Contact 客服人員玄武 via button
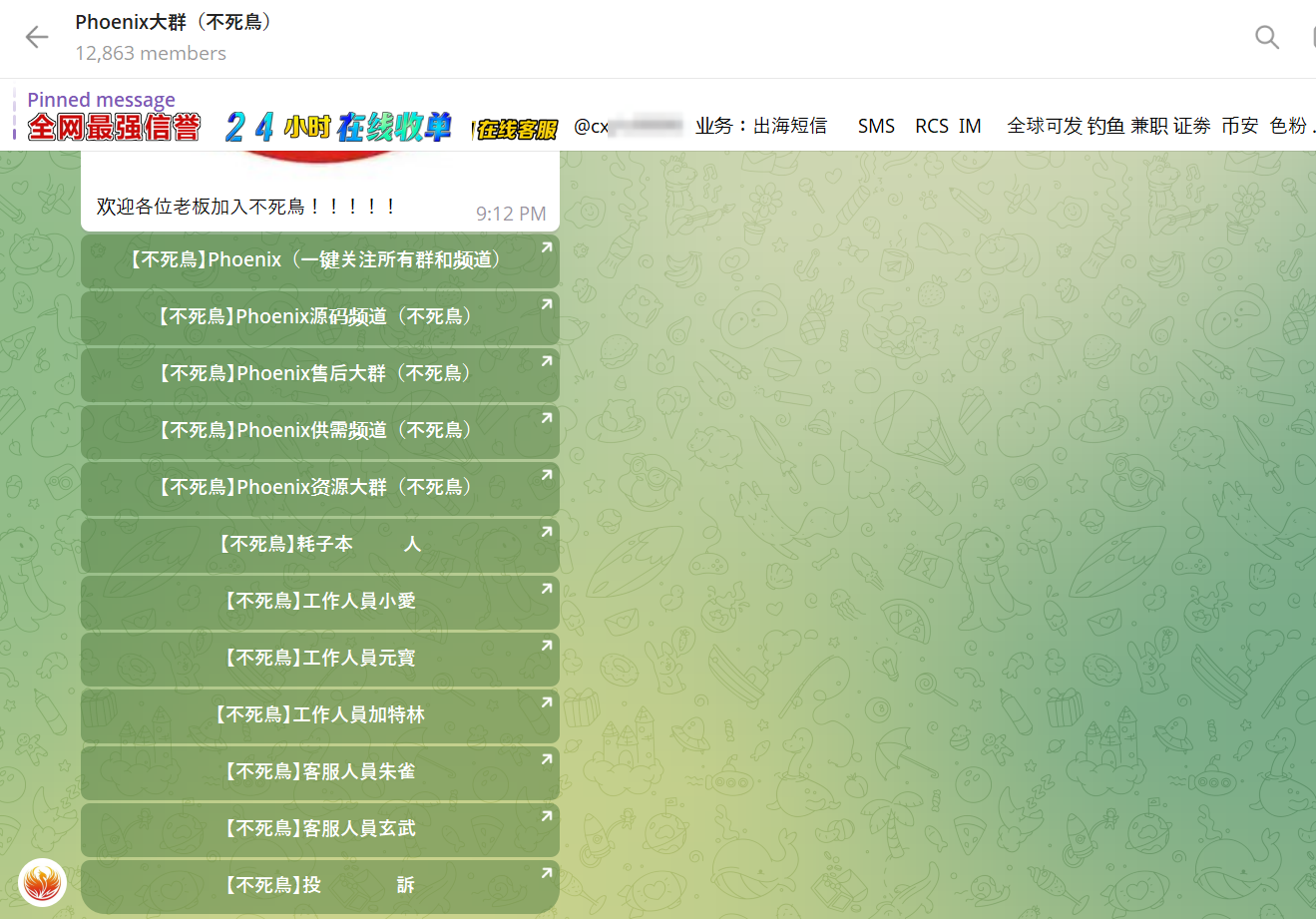 tap(320, 830)
